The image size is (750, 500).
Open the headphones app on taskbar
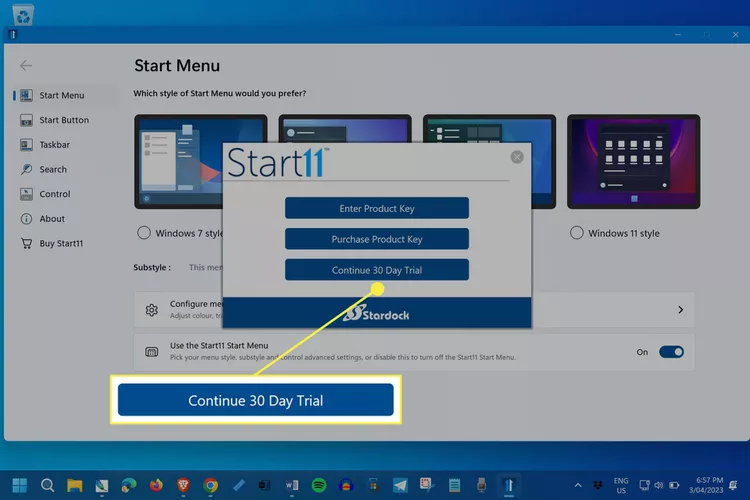tap(346, 486)
